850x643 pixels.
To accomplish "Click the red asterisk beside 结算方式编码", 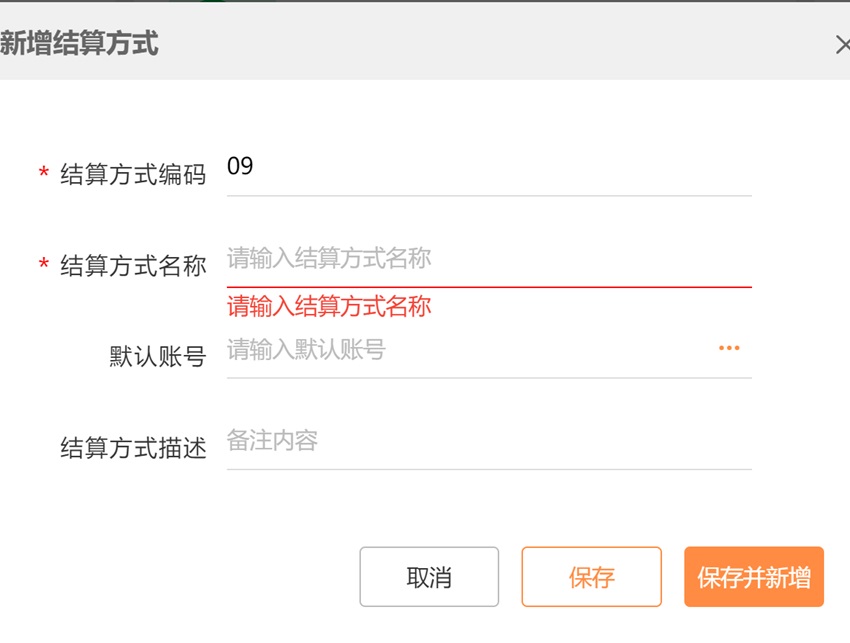I will [43, 174].
